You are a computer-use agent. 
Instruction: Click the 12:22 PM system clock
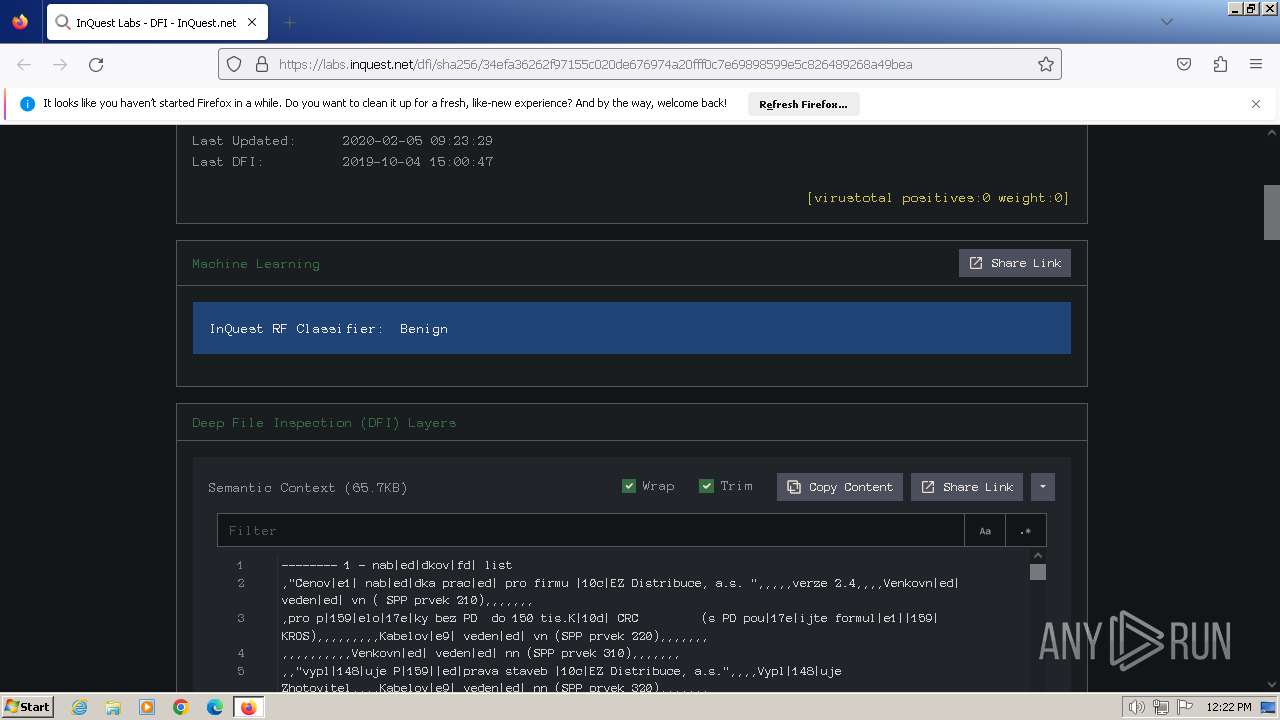[x=1229, y=707]
